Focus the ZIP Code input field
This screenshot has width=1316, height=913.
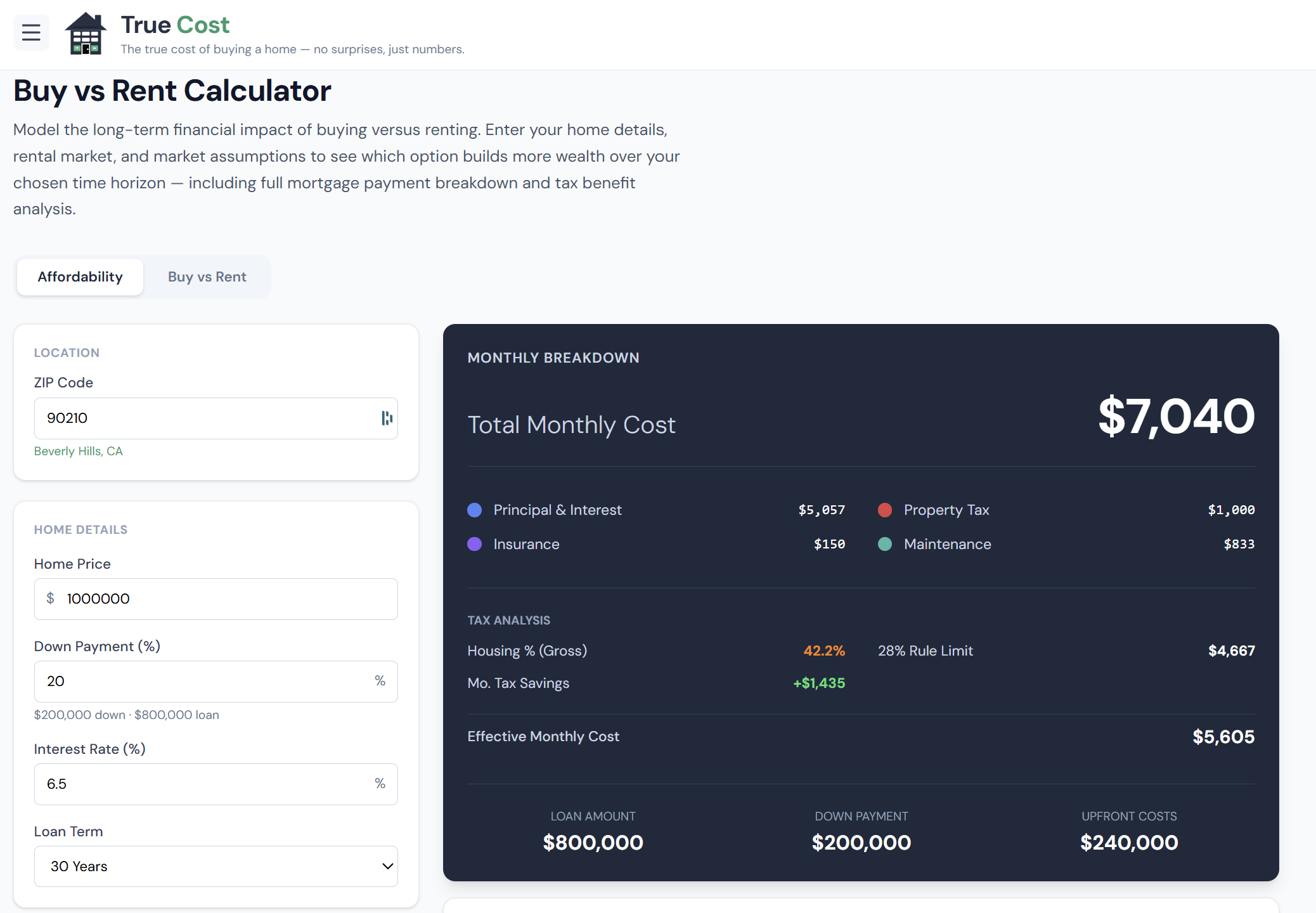click(x=203, y=418)
